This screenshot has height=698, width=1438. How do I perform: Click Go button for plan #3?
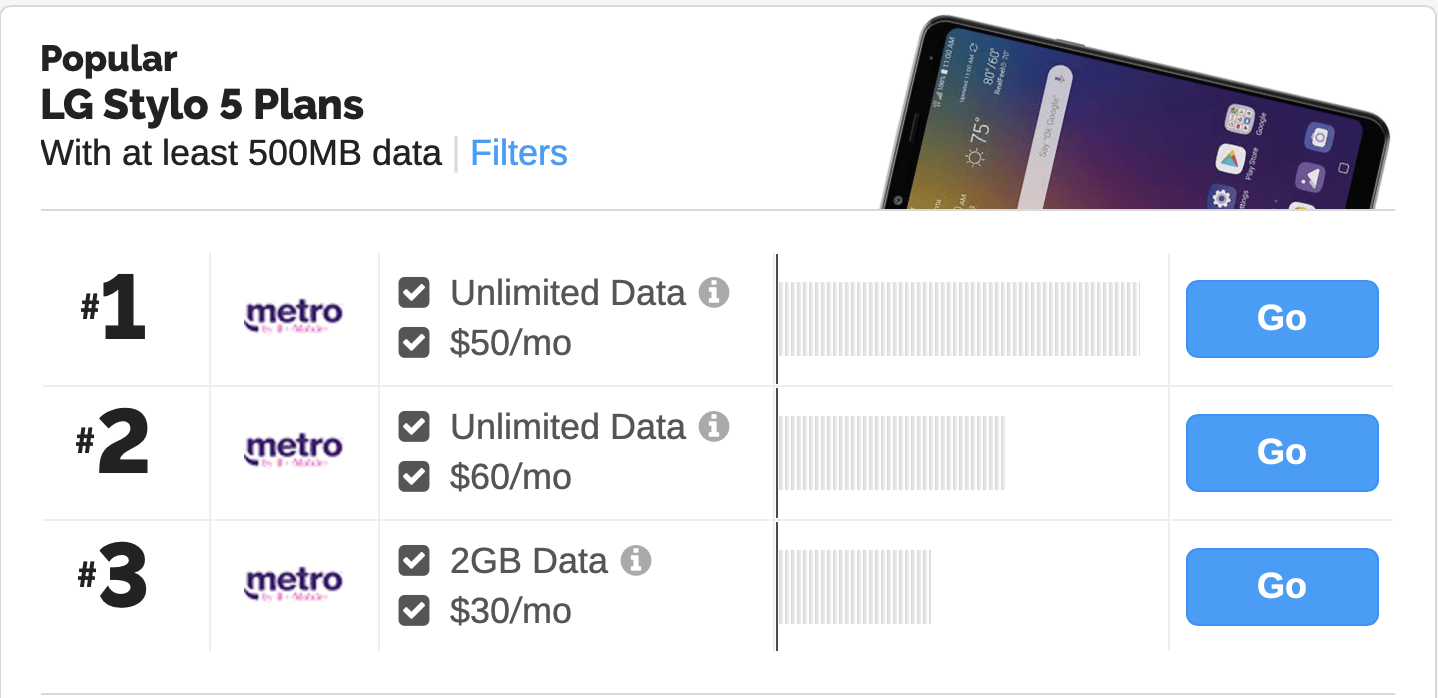tap(1282, 586)
